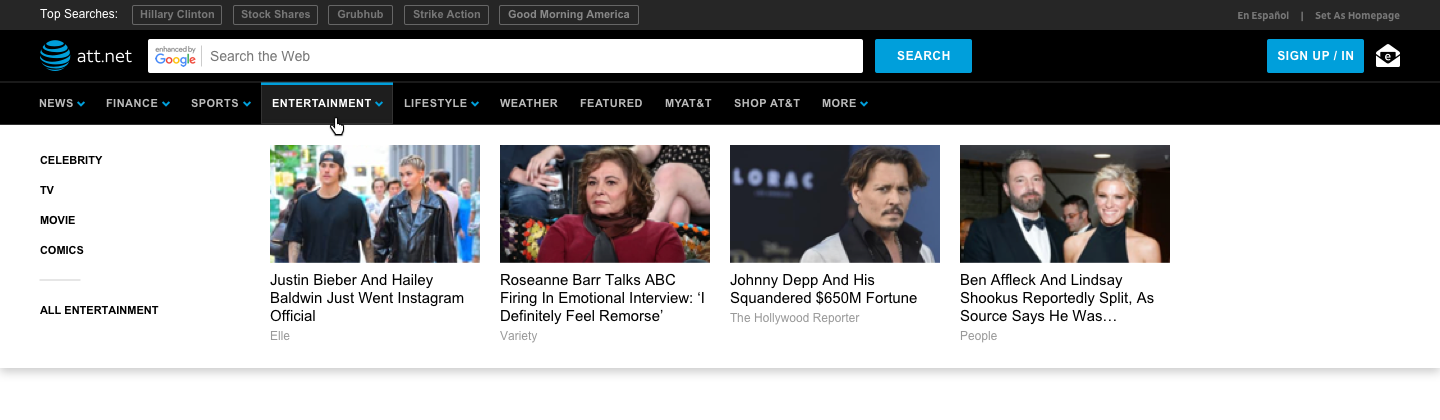
Task: Select the Weather menu item
Action: 528,103
